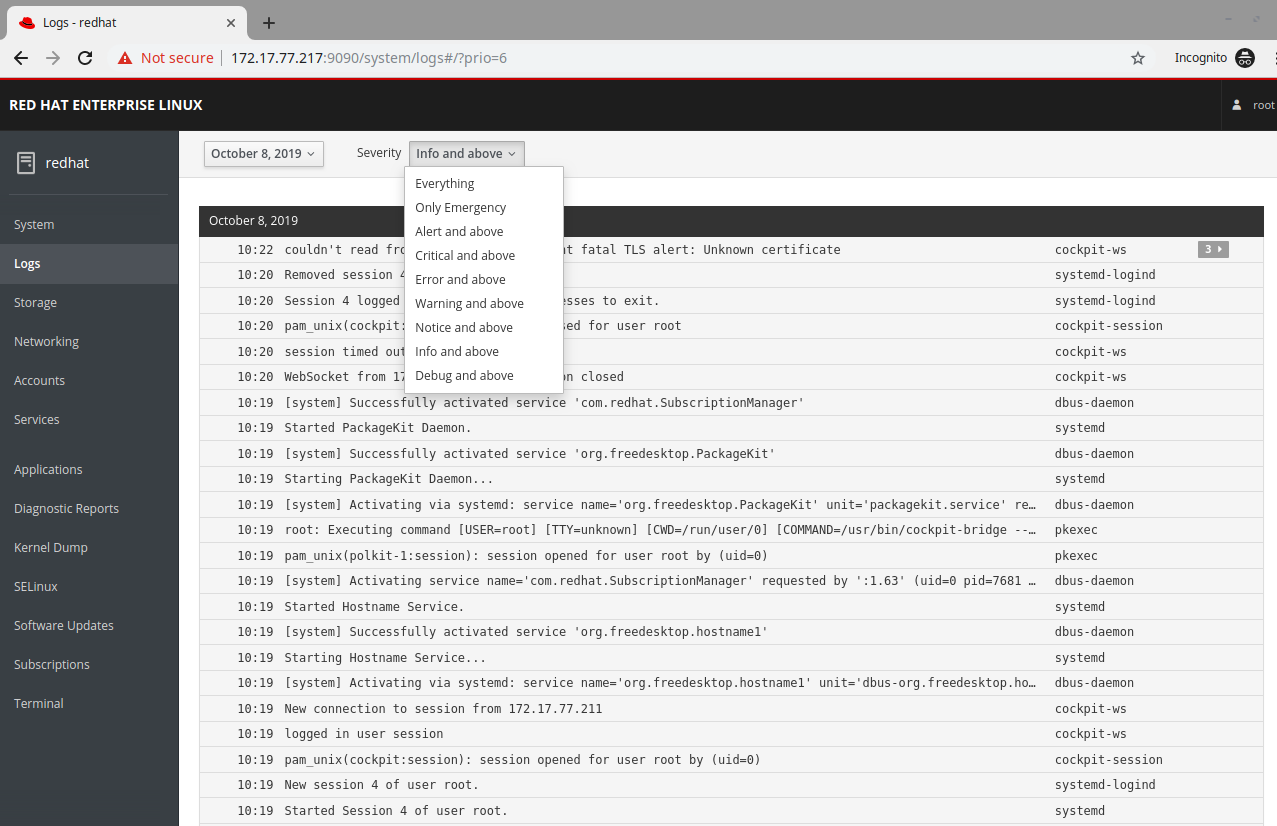1277x826 pixels.
Task: Select "Debug and above" from severity list
Action: [464, 375]
